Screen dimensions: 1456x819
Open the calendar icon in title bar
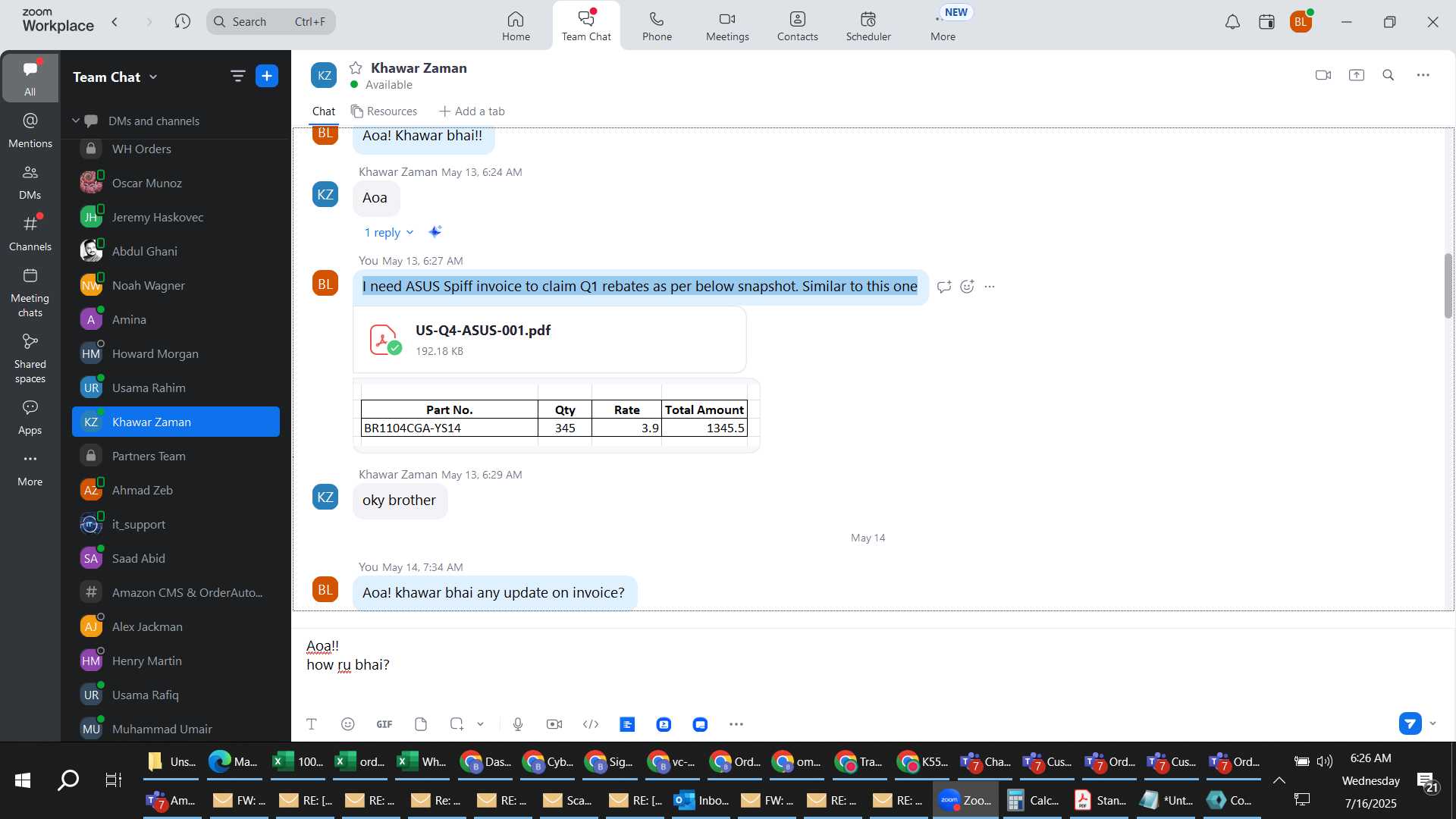pos(1266,22)
